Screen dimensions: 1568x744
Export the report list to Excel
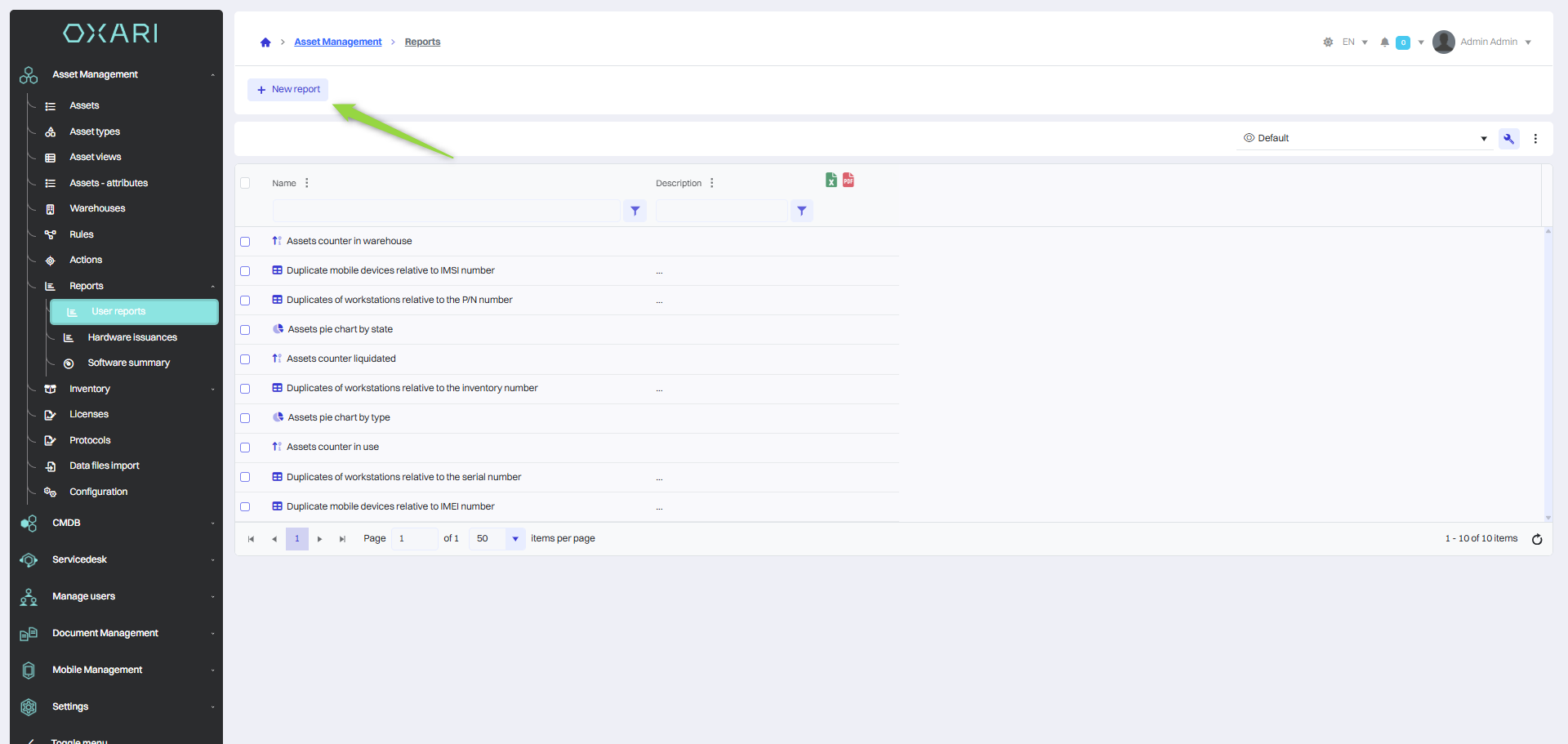tap(831, 180)
